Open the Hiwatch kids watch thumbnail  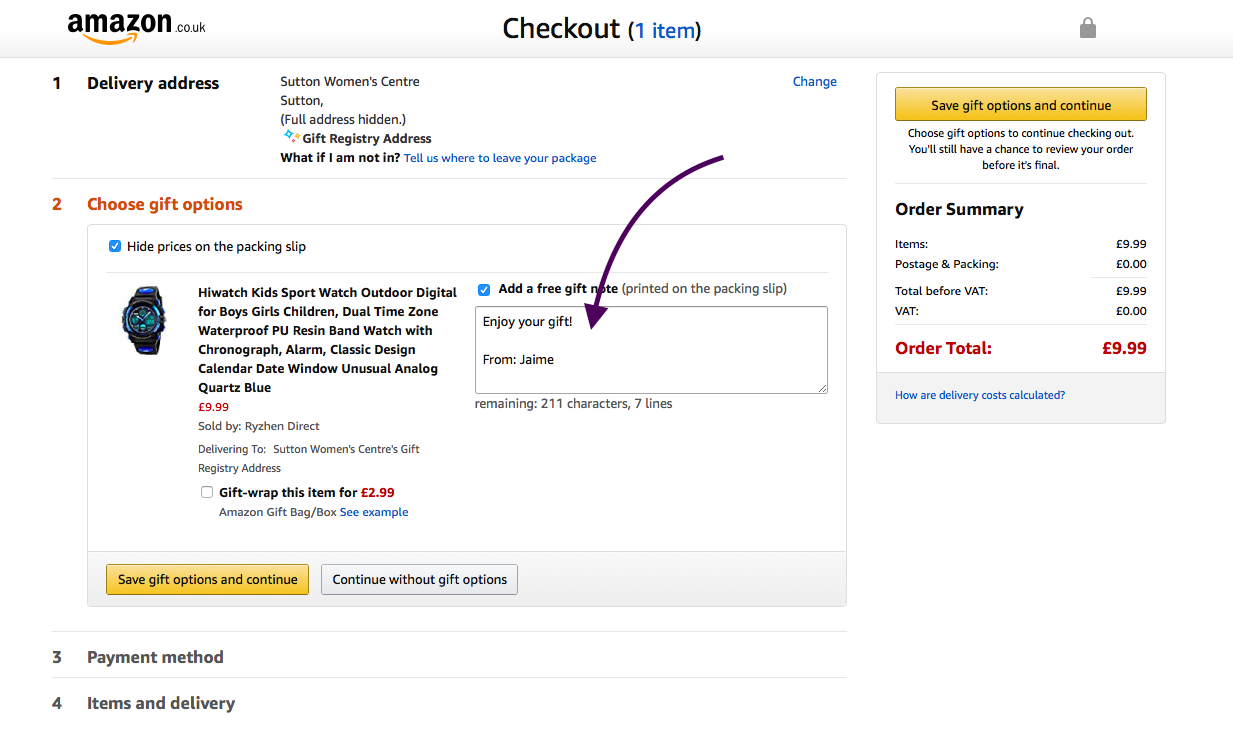pos(144,320)
